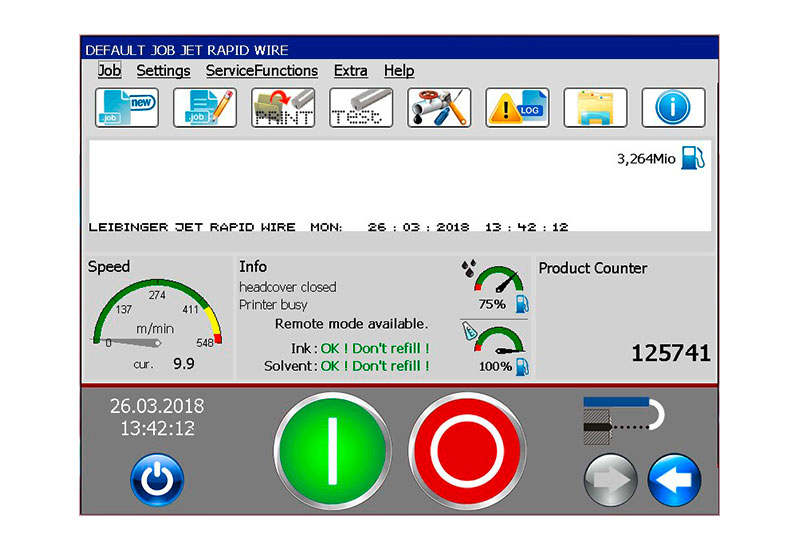Click the grey forward arrow button
The width and height of the screenshot is (800, 550).
click(x=610, y=480)
